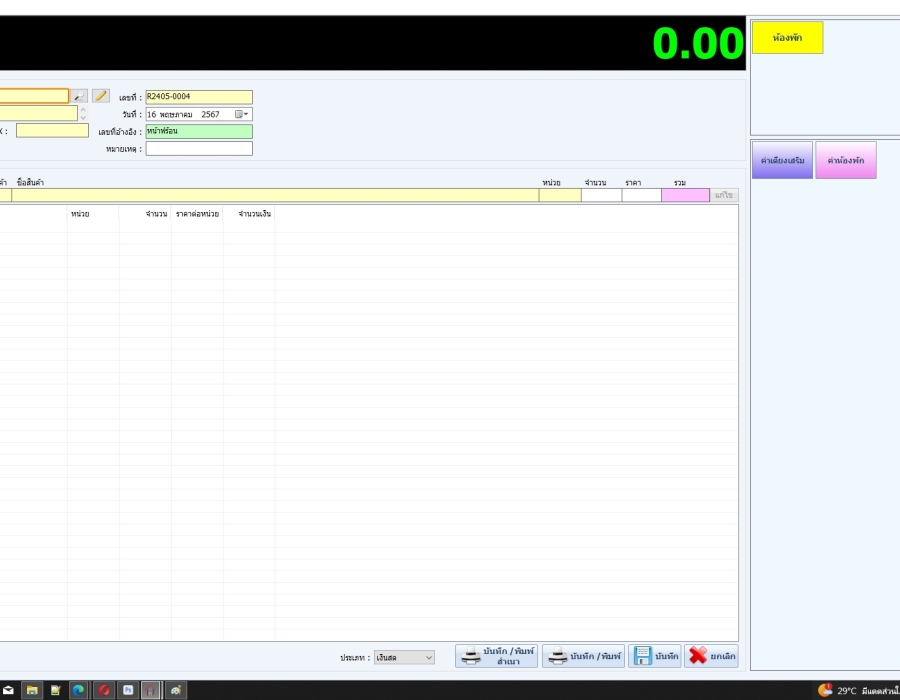Click the จำนวนเงิน column header
The width and height of the screenshot is (900, 700).
(249, 214)
